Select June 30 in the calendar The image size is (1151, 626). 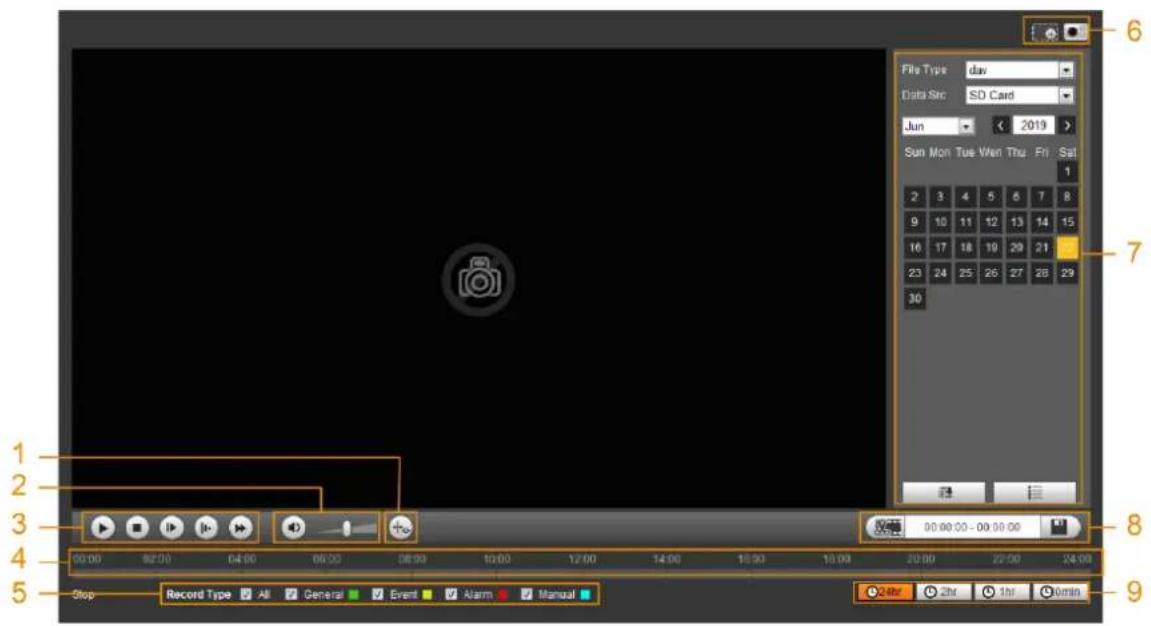(915, 298)
